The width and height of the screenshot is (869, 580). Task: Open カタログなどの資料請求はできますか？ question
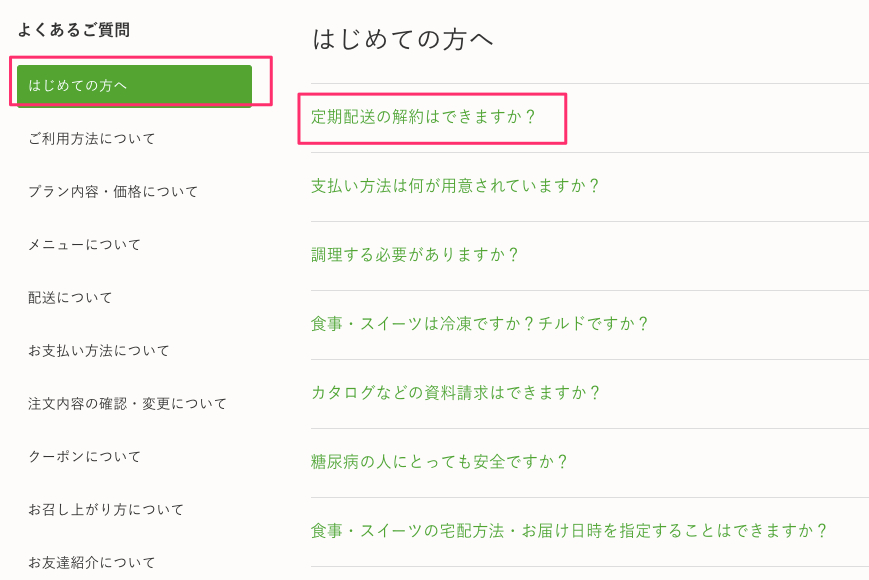(x=455, y=393)
